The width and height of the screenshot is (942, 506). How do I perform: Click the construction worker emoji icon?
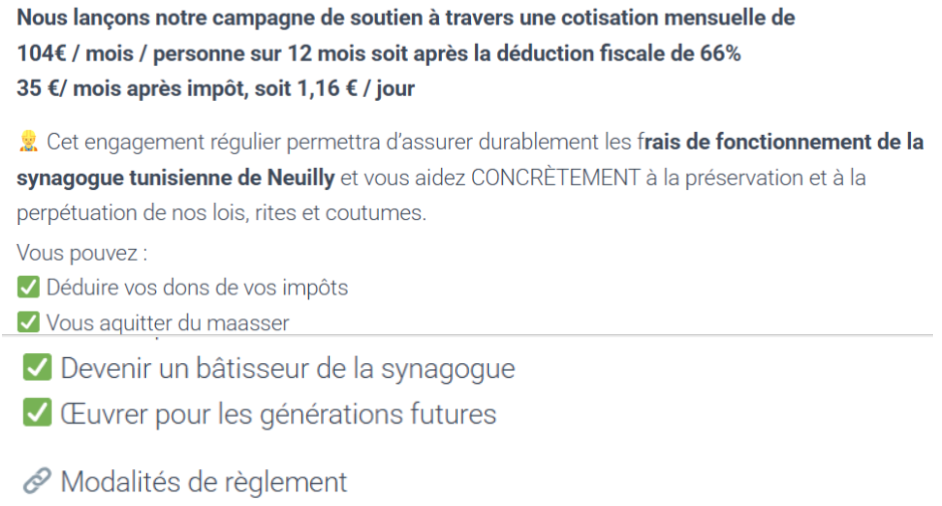(28, 143)
